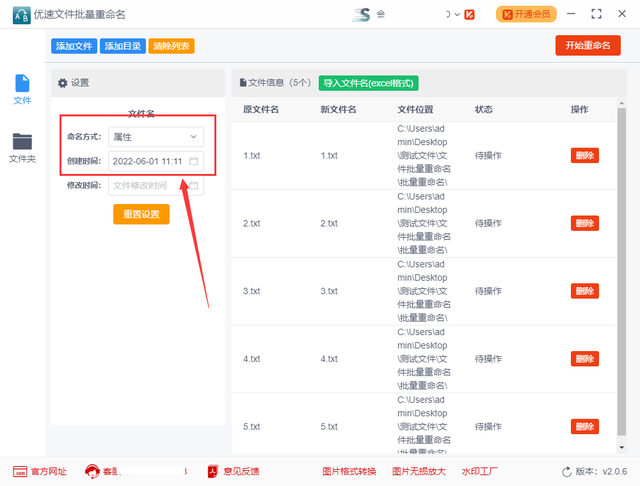The width and height of the screenshot is (640, 486).
Task: Switch to the 文件夹 sidebar section
Action: pyautogui.click(x=22, y=149)
